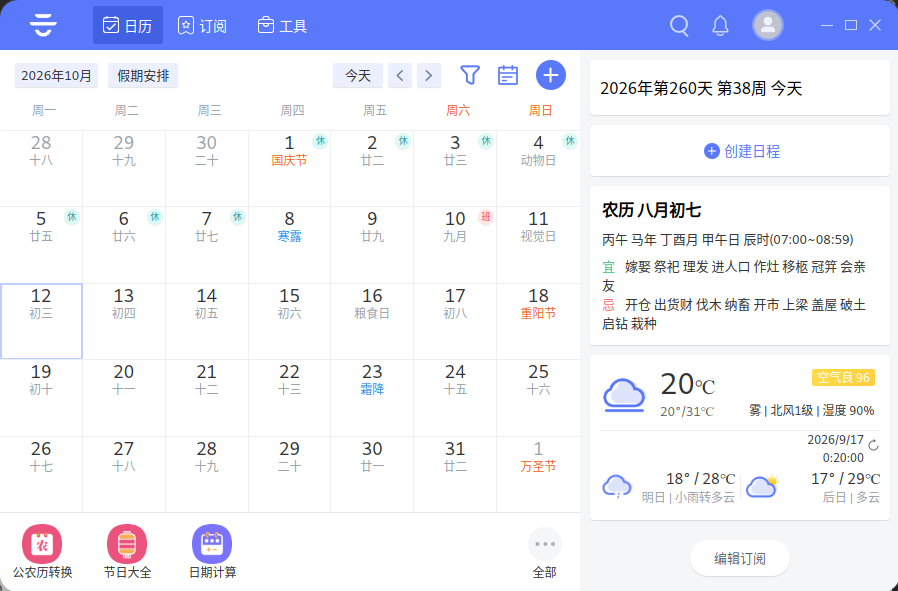Select October 1 国庆节

tap(289, 168)
